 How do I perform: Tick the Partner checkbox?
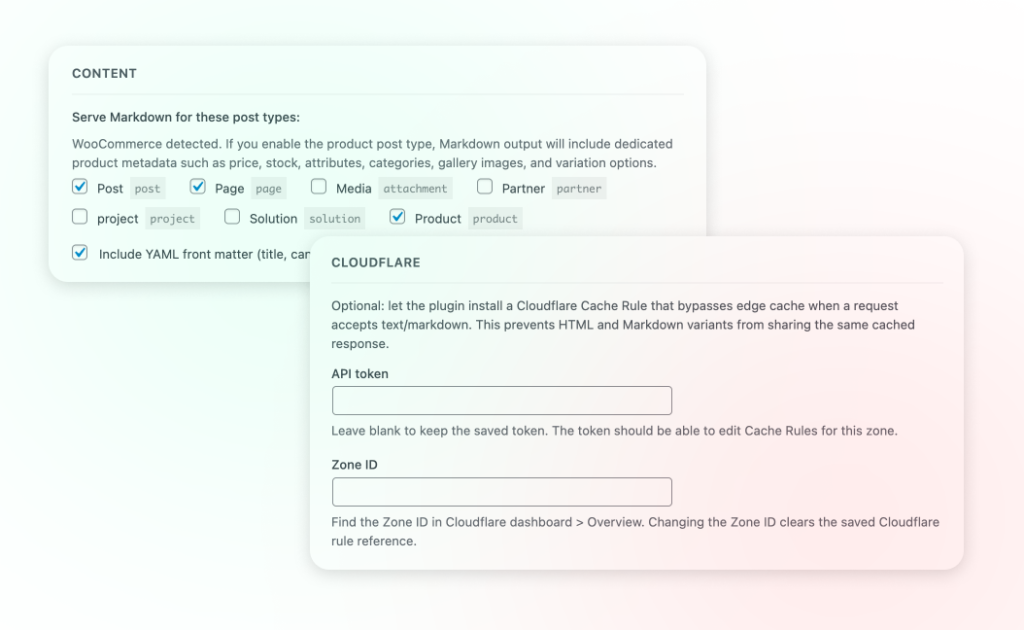[484, 187]
